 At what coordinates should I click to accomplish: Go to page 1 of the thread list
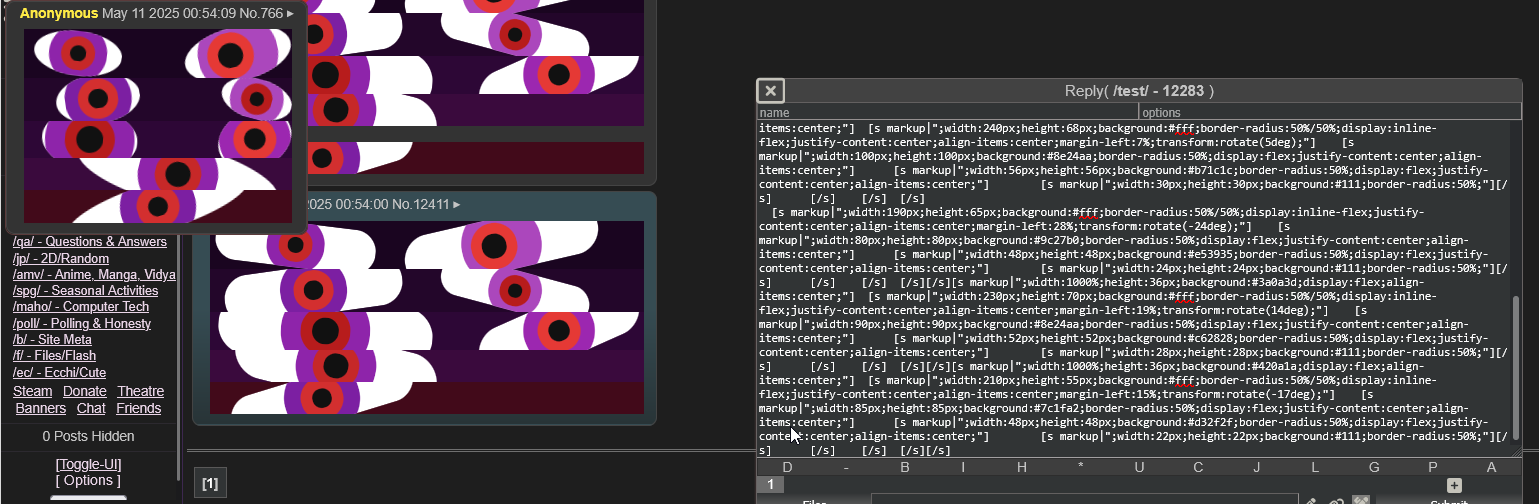click(x=210, y=484)
